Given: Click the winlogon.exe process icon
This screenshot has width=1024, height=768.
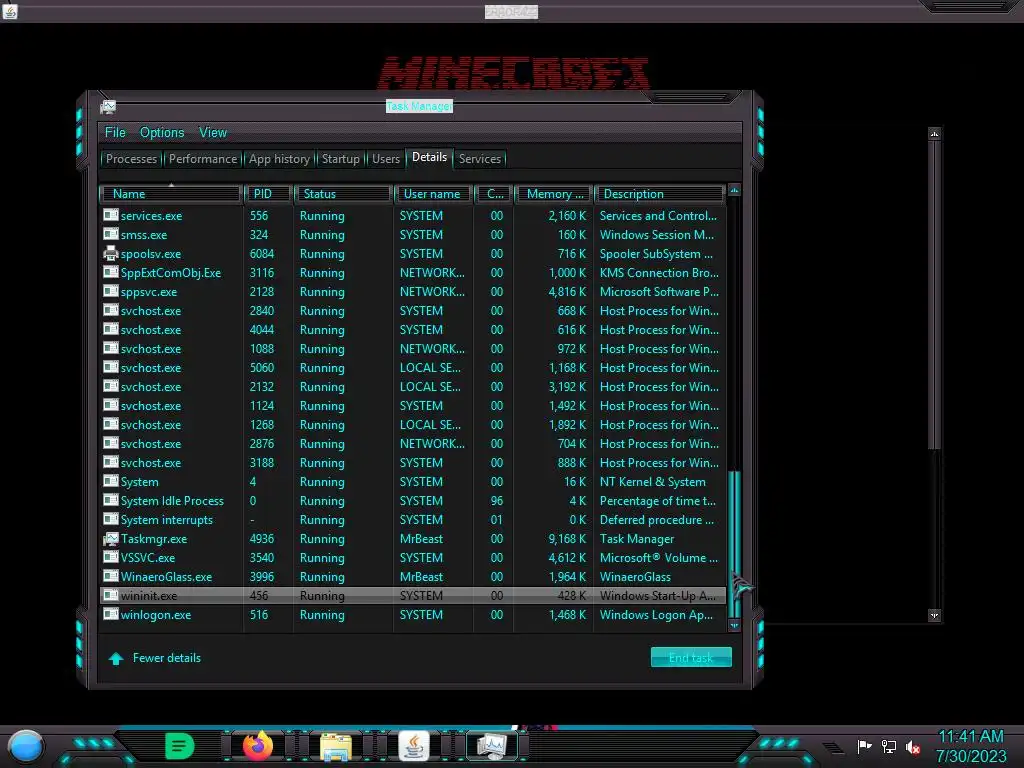Looking at the screenshot, I should tap(110, 614).
